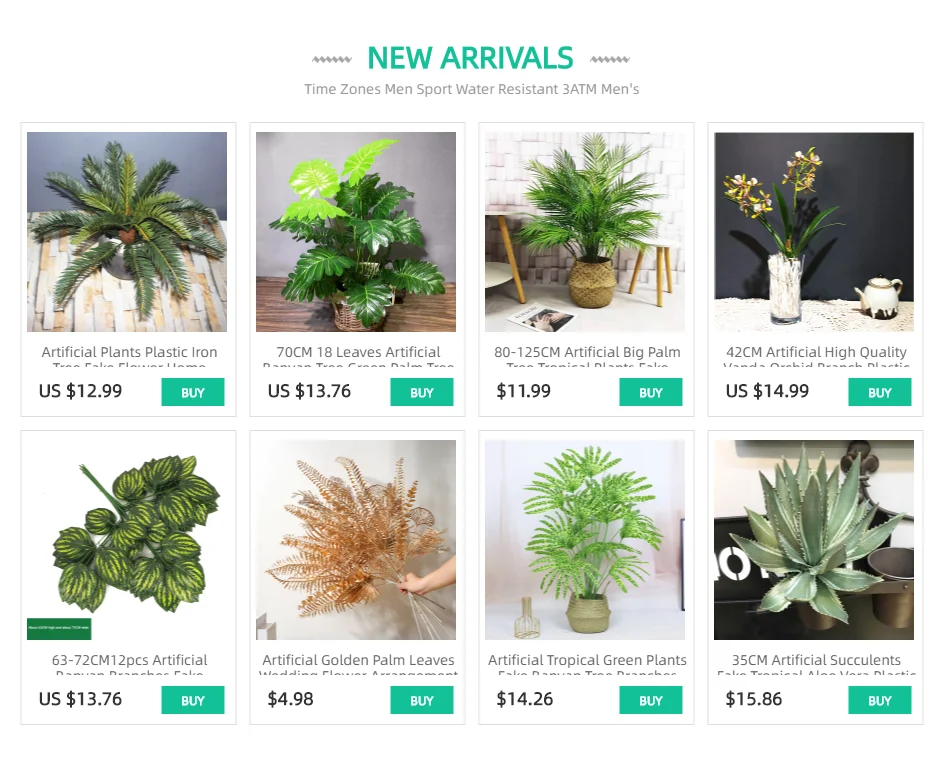Click the NEW ARRIVALS heading
944x769 pixels.
click(x=470, y=58)
